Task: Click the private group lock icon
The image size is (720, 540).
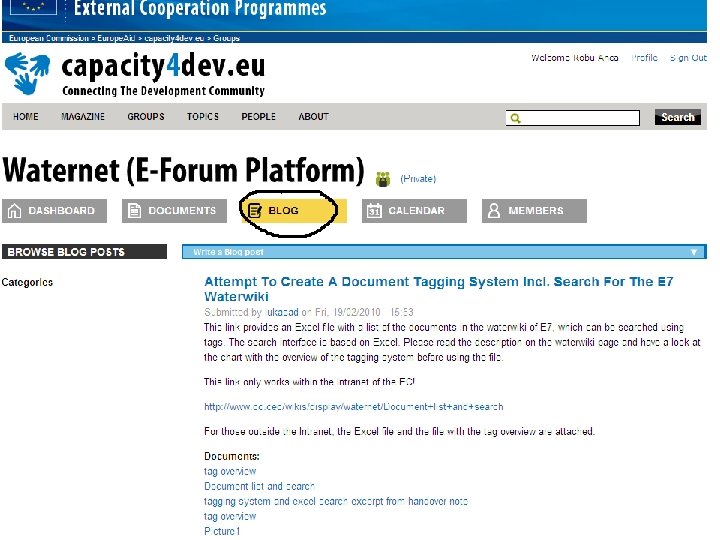Action: pos(383,179)
